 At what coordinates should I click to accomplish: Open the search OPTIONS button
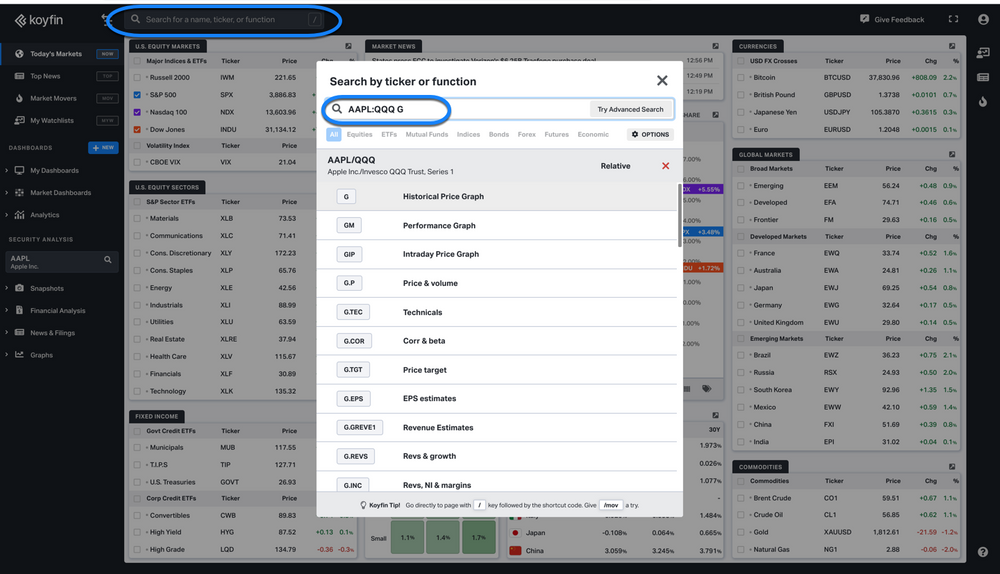[x=651, y=135]
